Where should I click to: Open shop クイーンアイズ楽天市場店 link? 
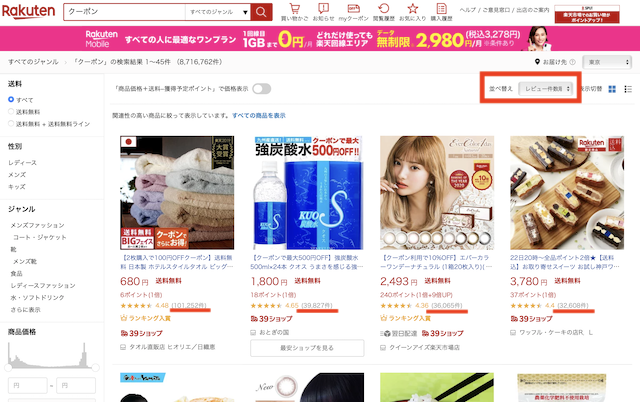click(424, 347)
